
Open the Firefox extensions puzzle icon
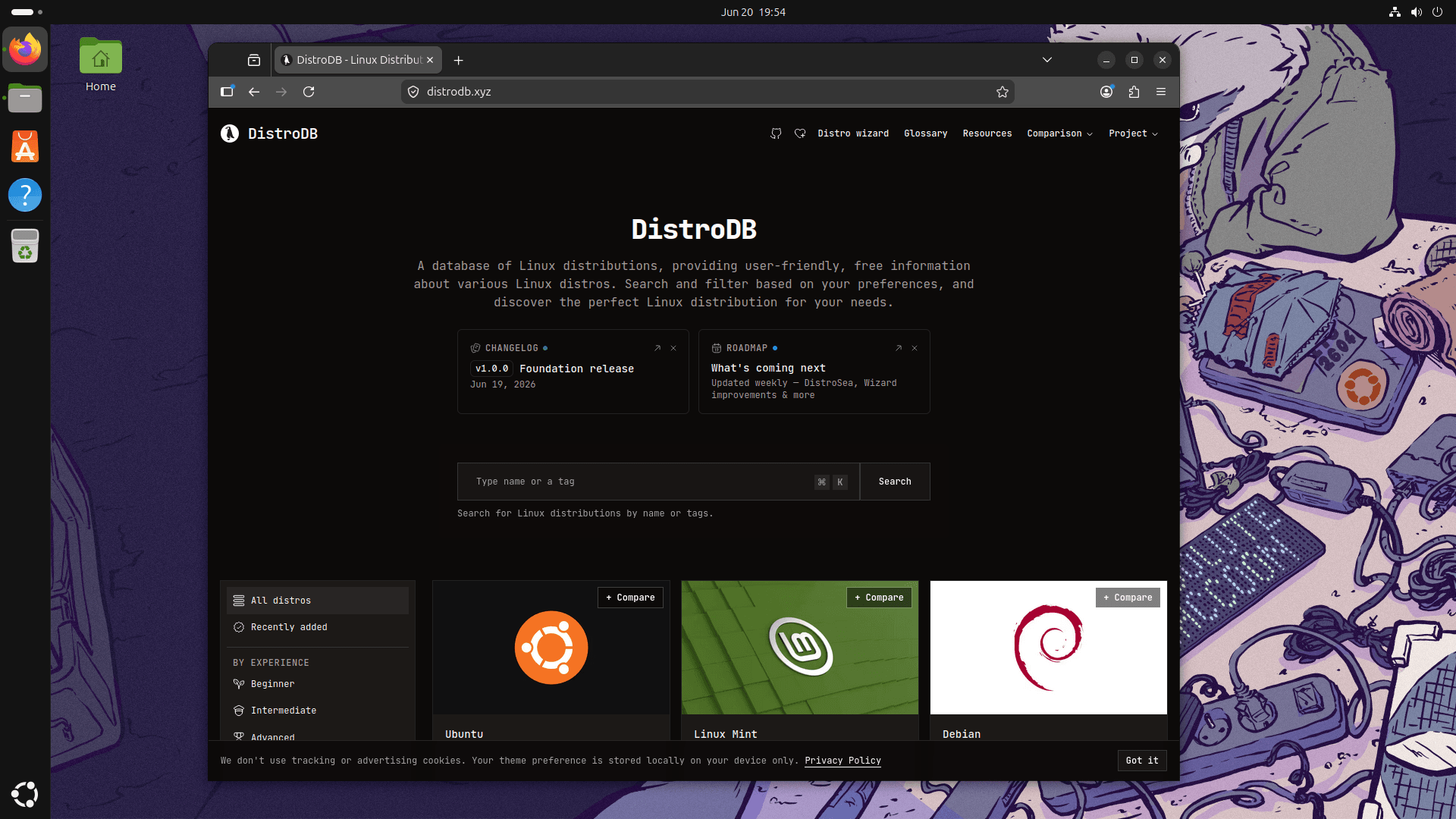1134,92
